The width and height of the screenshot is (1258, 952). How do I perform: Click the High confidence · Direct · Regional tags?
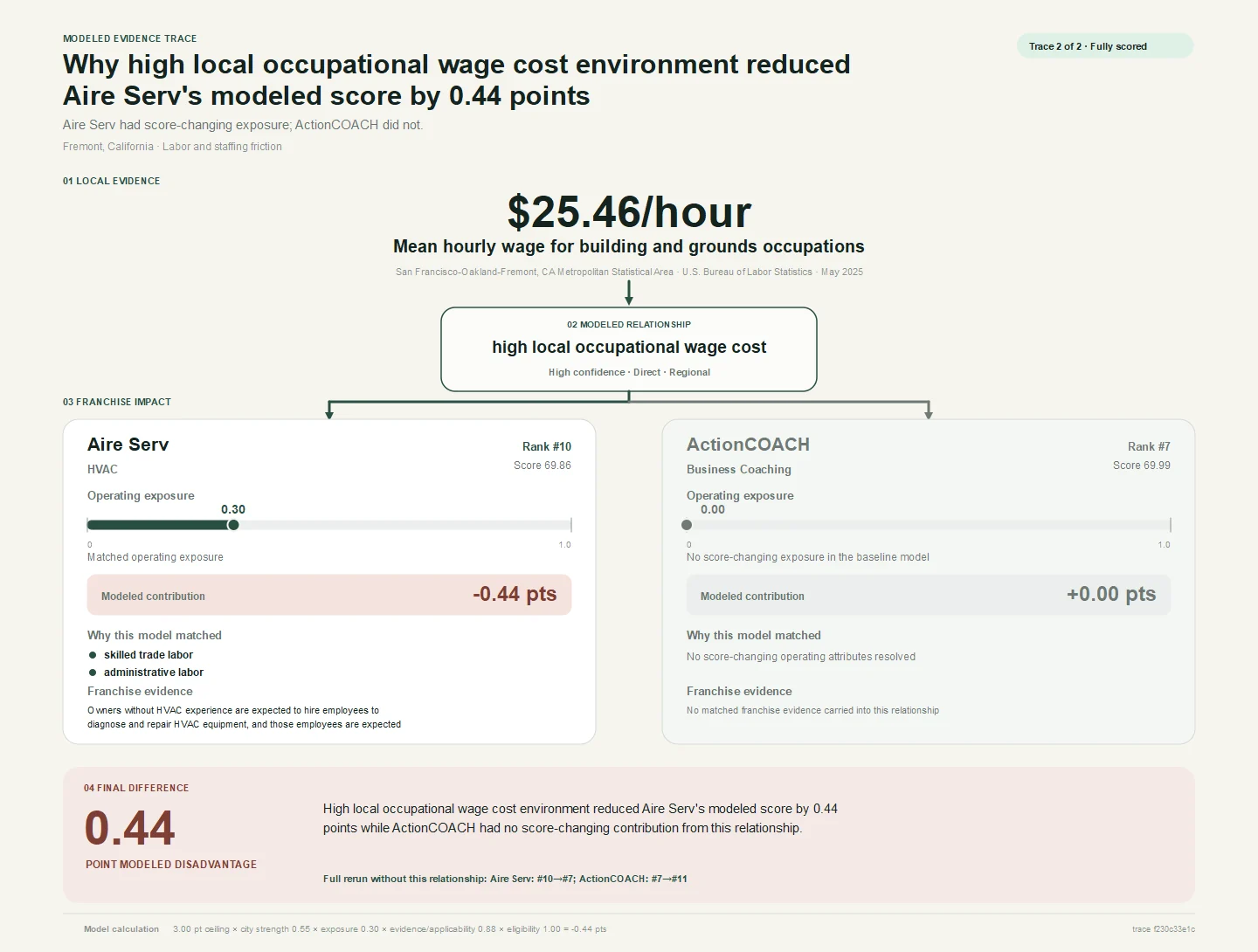pyautogui.click(x=629, y=372)
